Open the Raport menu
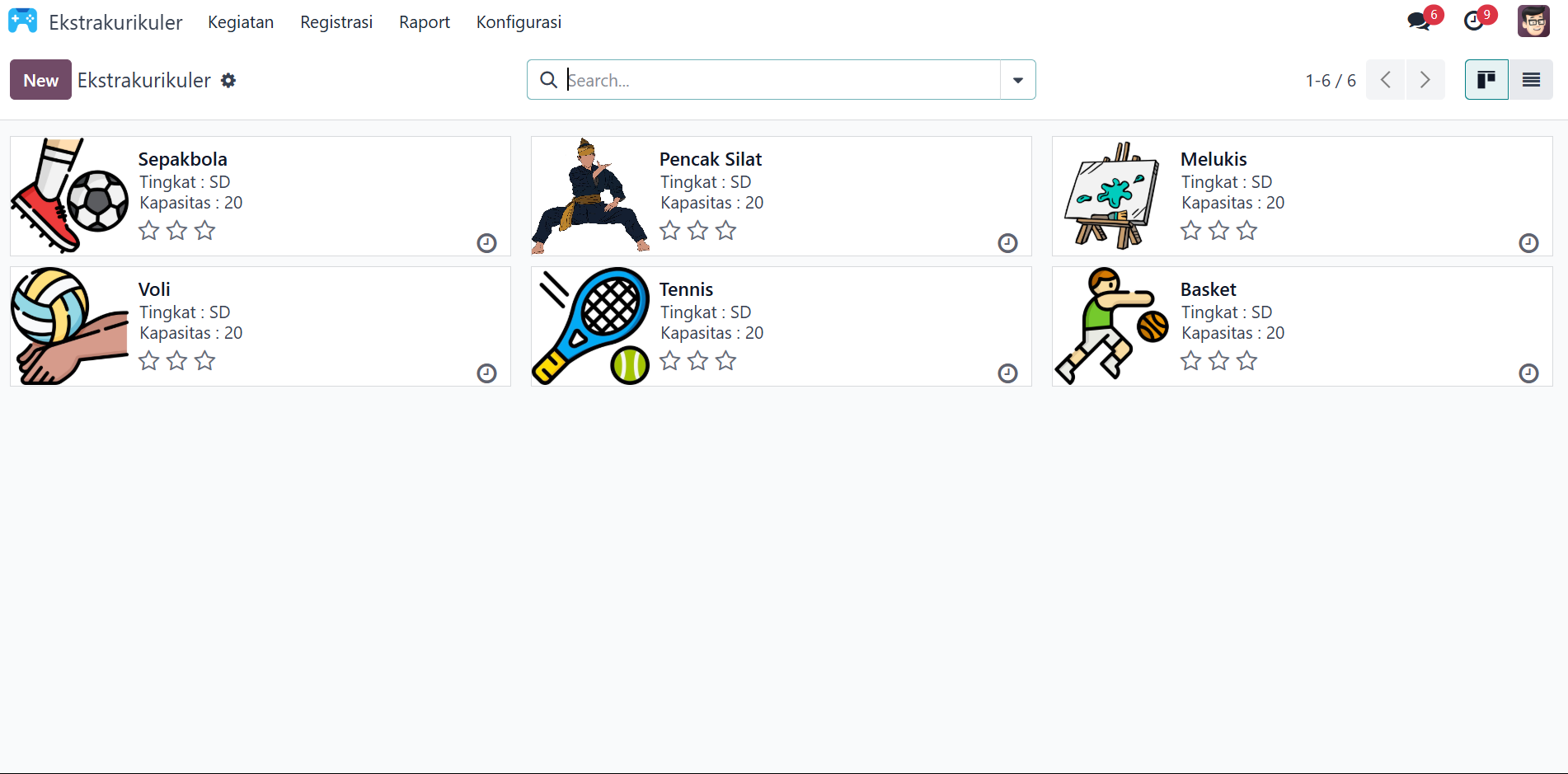 click(x=425, y=22)
